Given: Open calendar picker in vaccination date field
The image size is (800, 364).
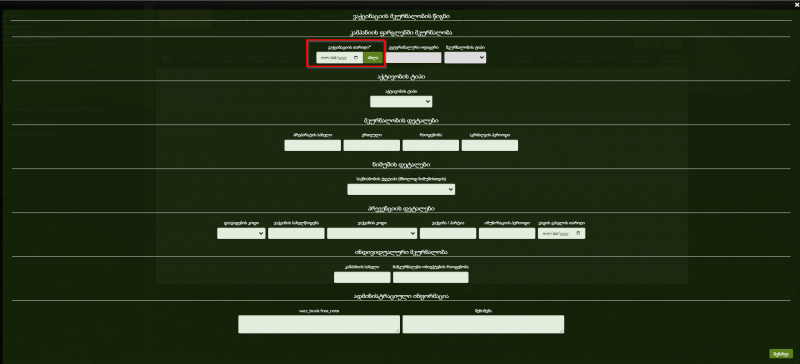Looking at the screenshot, I should coord(356,58).
